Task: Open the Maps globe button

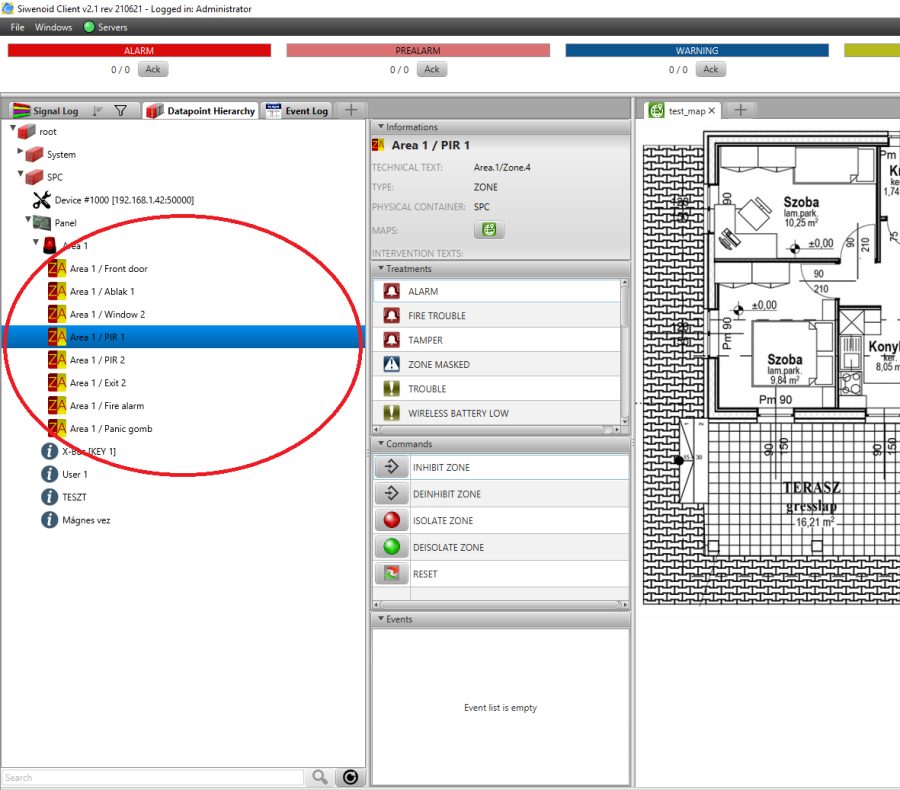Action: tap(489, 230)
